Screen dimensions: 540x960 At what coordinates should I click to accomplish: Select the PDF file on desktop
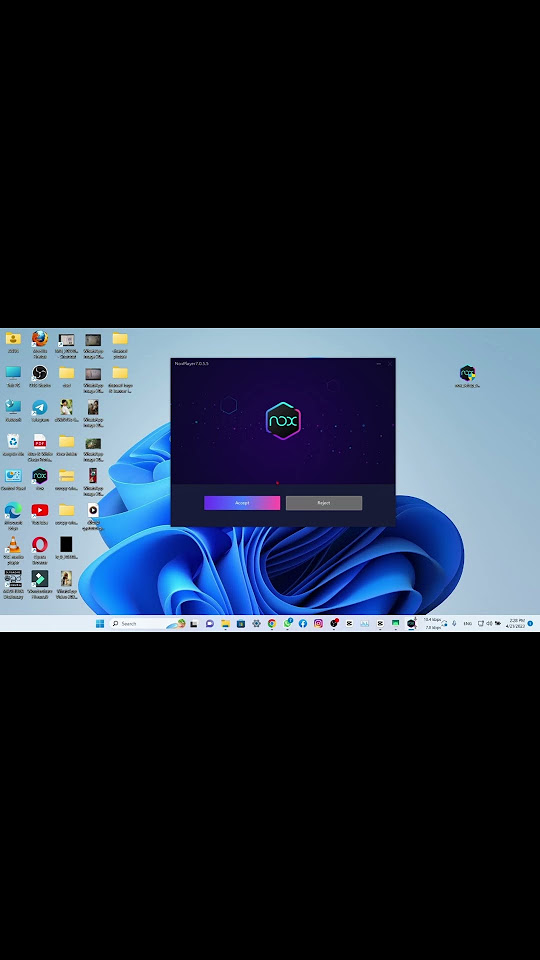40,446
